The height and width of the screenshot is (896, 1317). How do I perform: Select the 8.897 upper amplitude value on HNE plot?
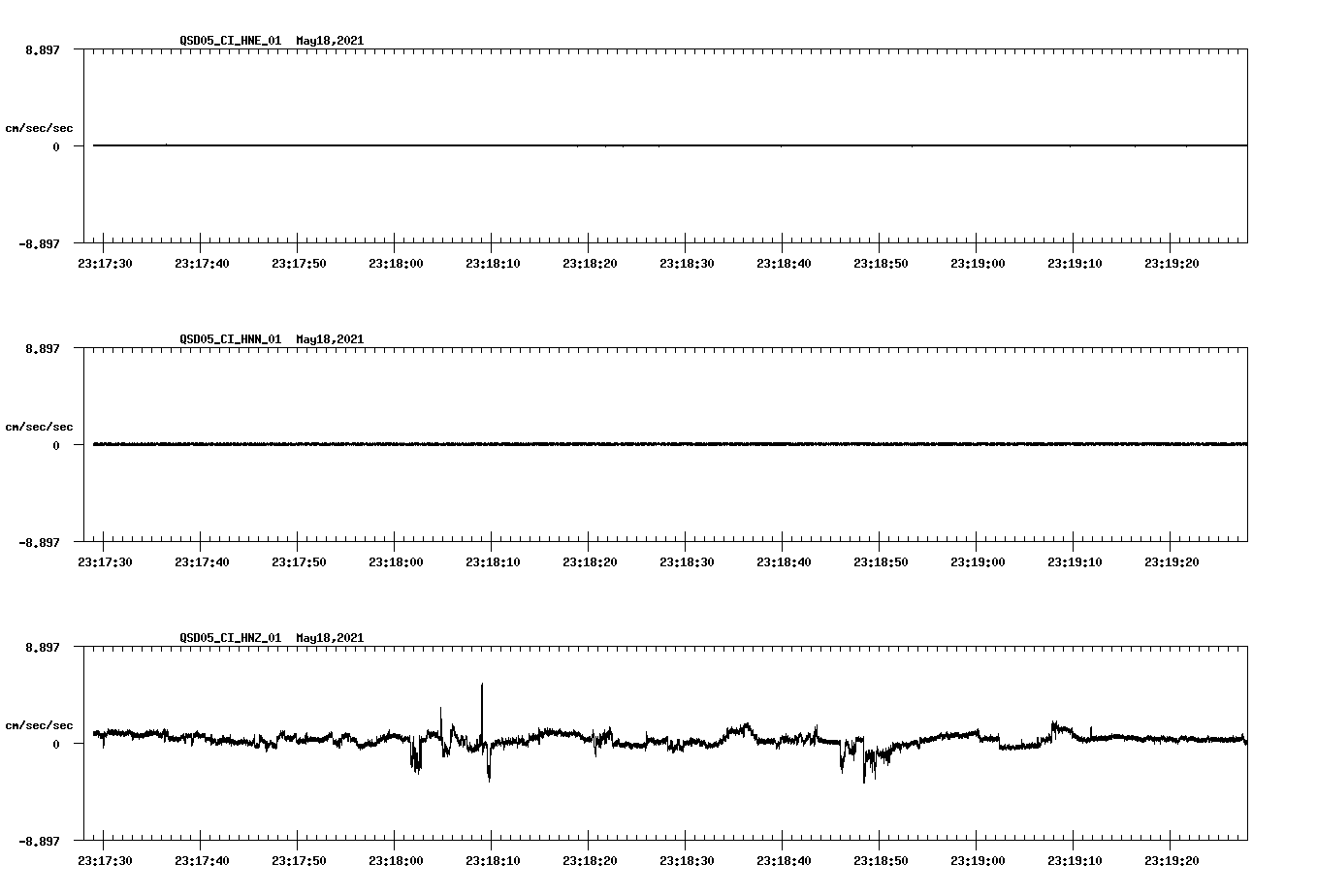click(x=43, y=49)
